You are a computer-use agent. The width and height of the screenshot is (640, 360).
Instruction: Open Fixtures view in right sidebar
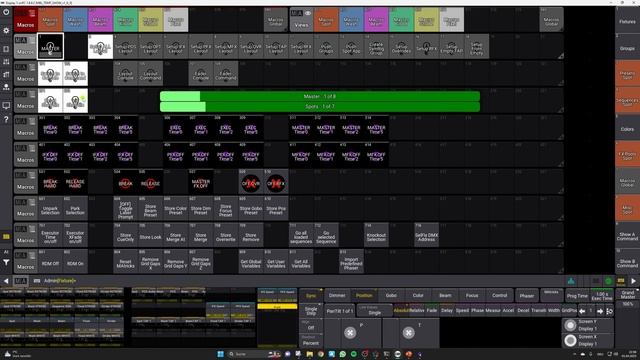[x=627, y=20]
